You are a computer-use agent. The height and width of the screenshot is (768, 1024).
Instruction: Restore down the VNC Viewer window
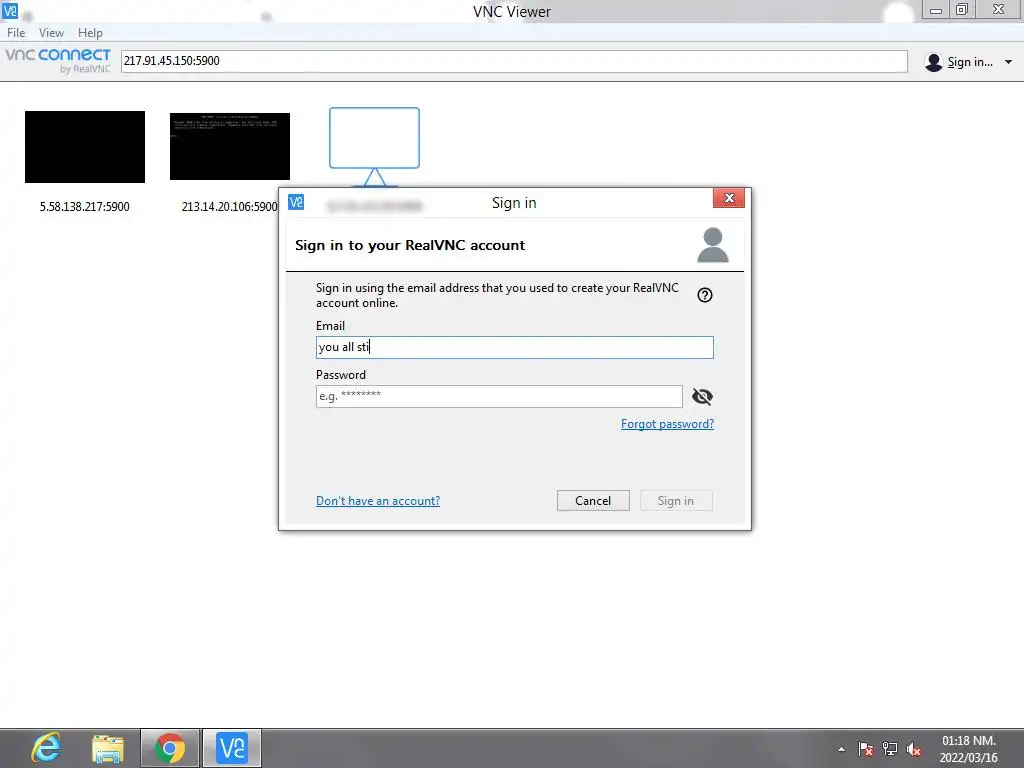(961, 10)
